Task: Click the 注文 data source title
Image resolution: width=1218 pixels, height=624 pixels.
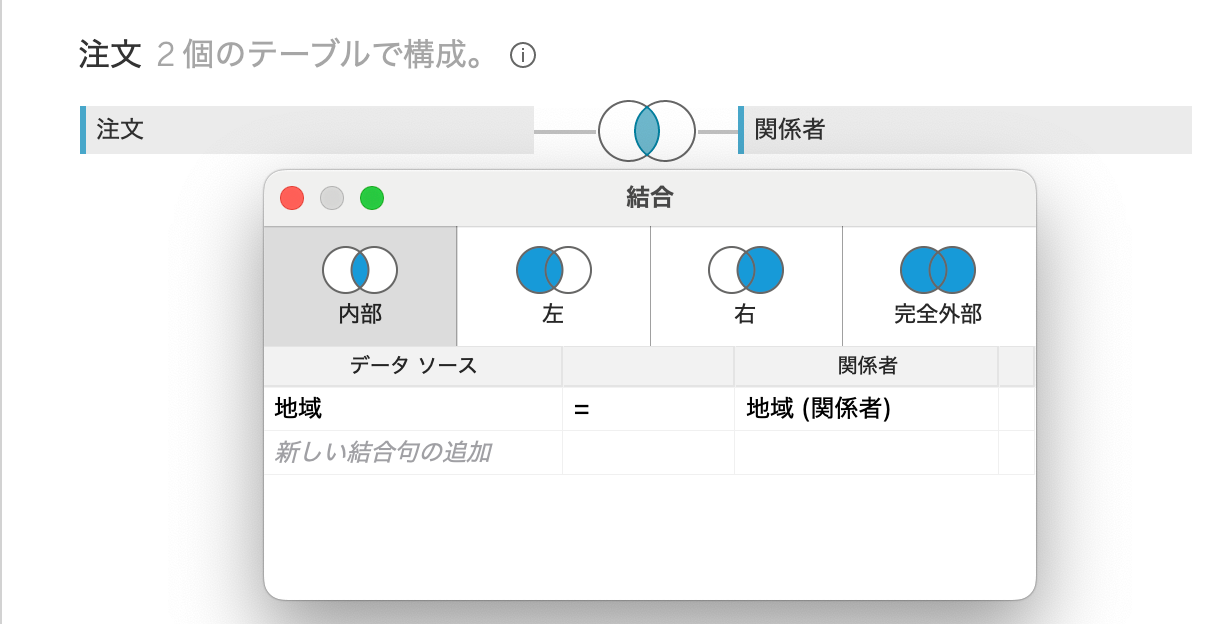Action: (x=110, y=55)
